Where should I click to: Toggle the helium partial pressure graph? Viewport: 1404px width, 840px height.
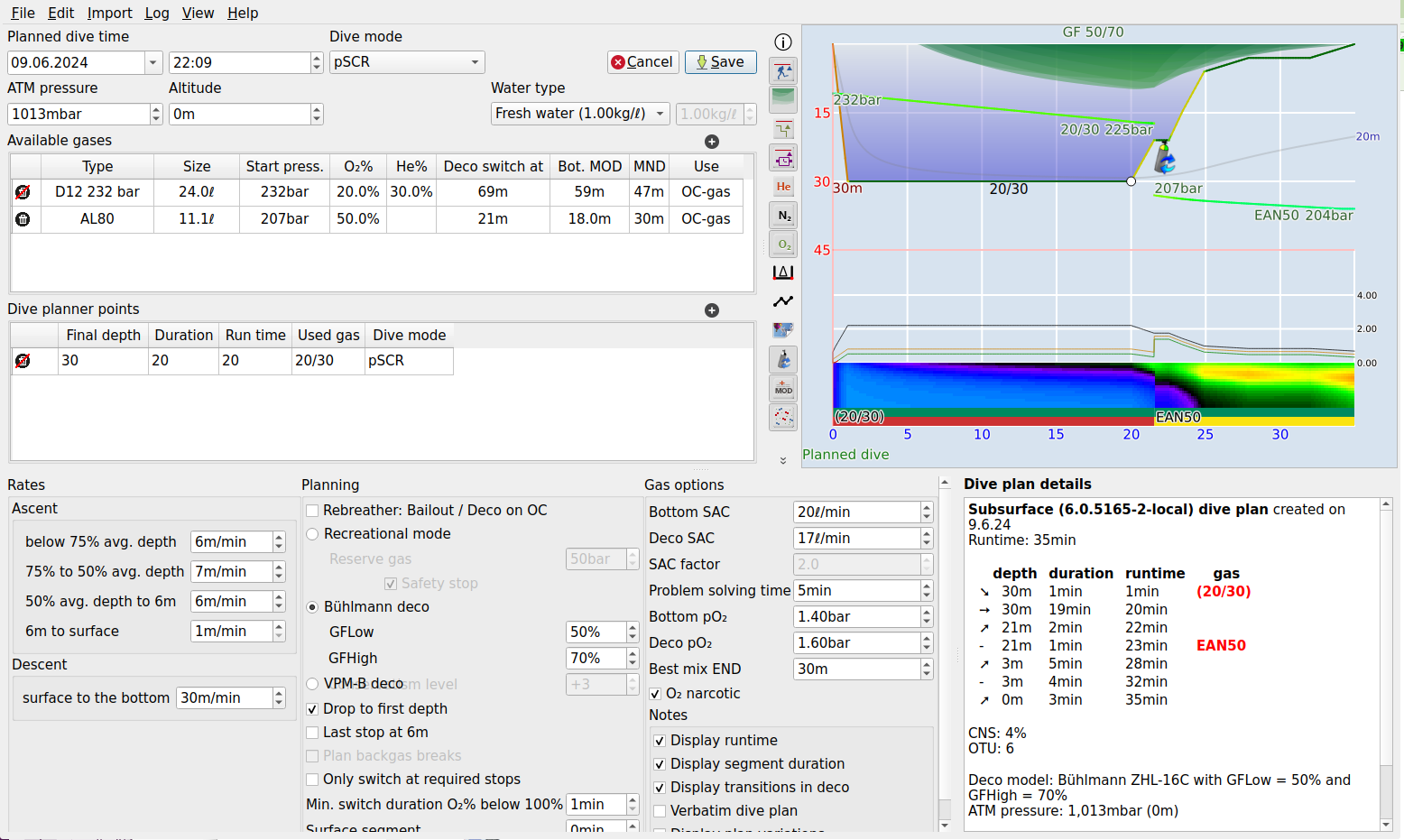[x=782, y=186]
